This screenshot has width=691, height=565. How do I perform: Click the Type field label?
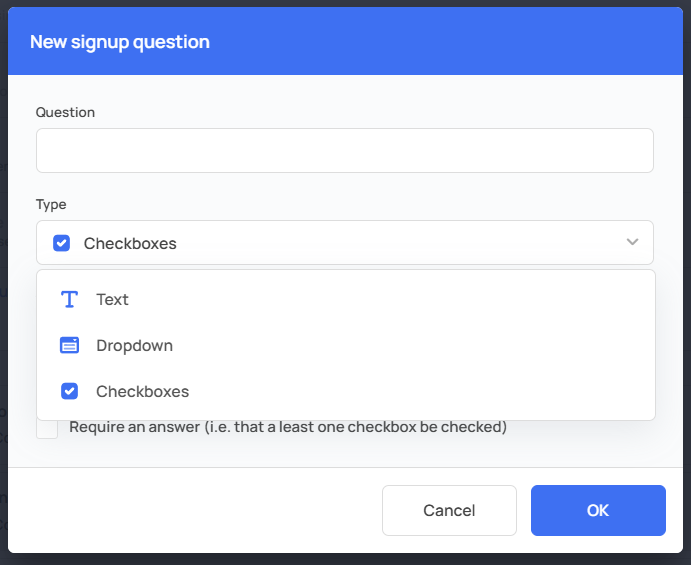click(51, 204)
